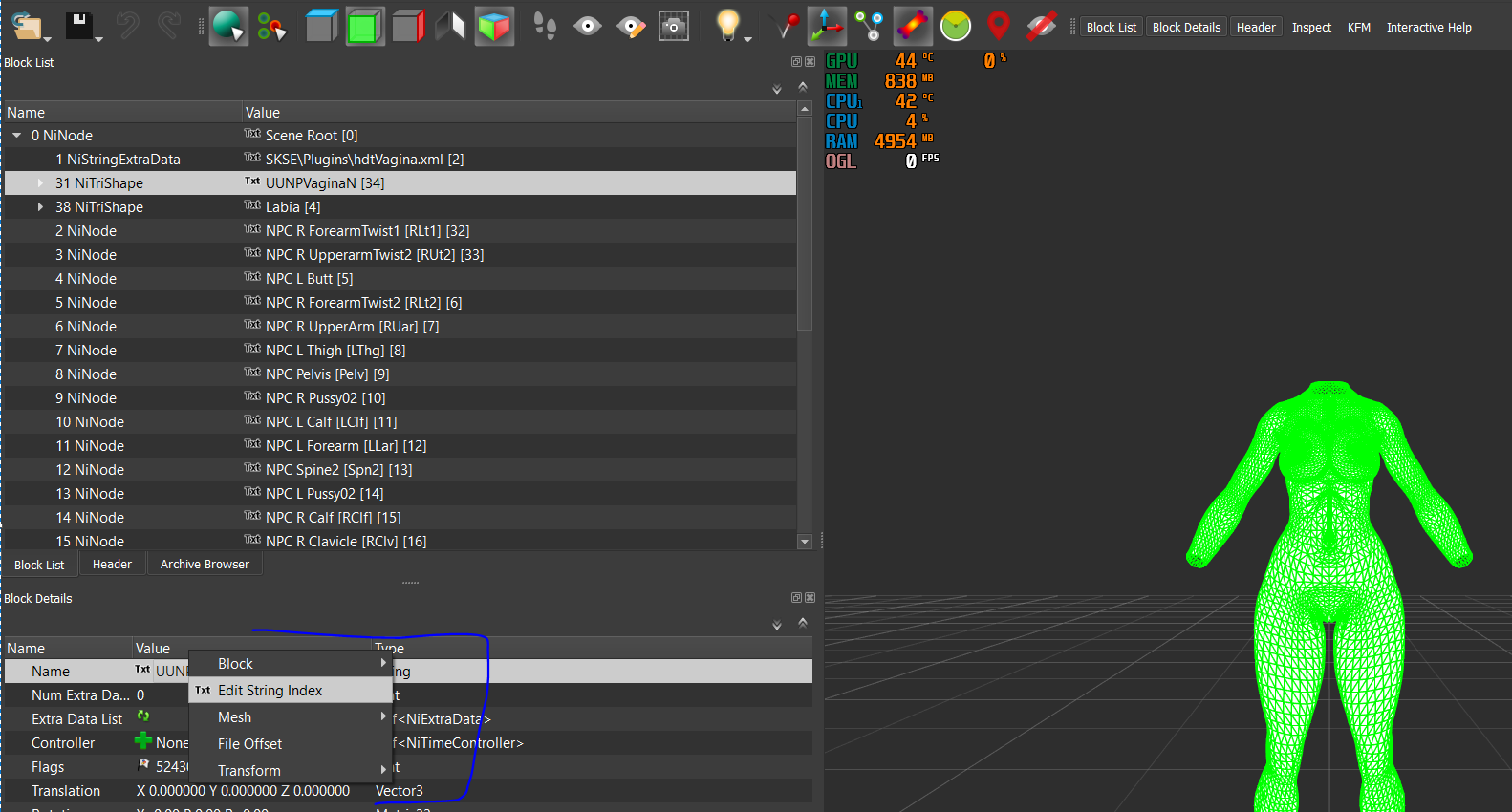
Task: Click the Txt icon next to UUNPVaginaN
Action: (252, 182)
